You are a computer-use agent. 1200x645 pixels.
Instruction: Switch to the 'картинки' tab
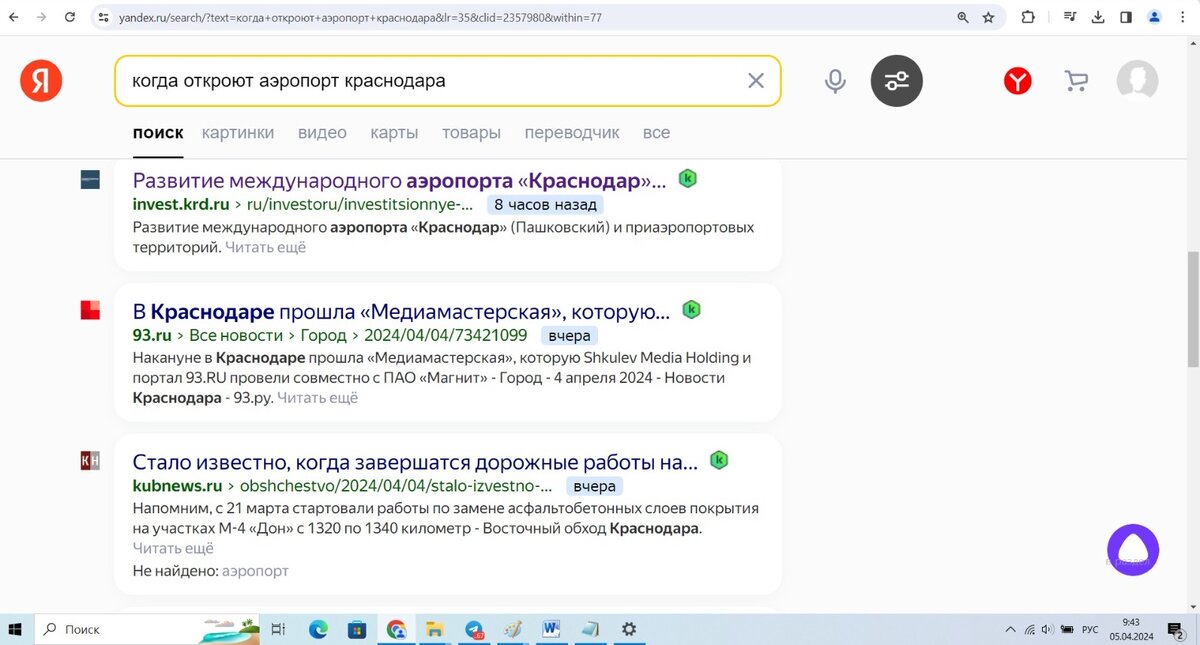pos(238,133)
